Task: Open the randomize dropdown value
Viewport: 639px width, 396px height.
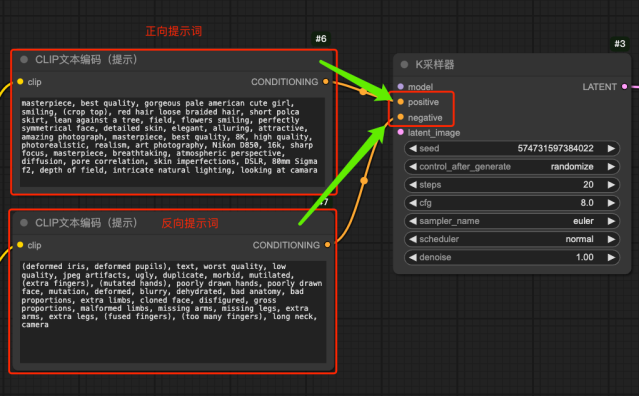Action: 572,166
